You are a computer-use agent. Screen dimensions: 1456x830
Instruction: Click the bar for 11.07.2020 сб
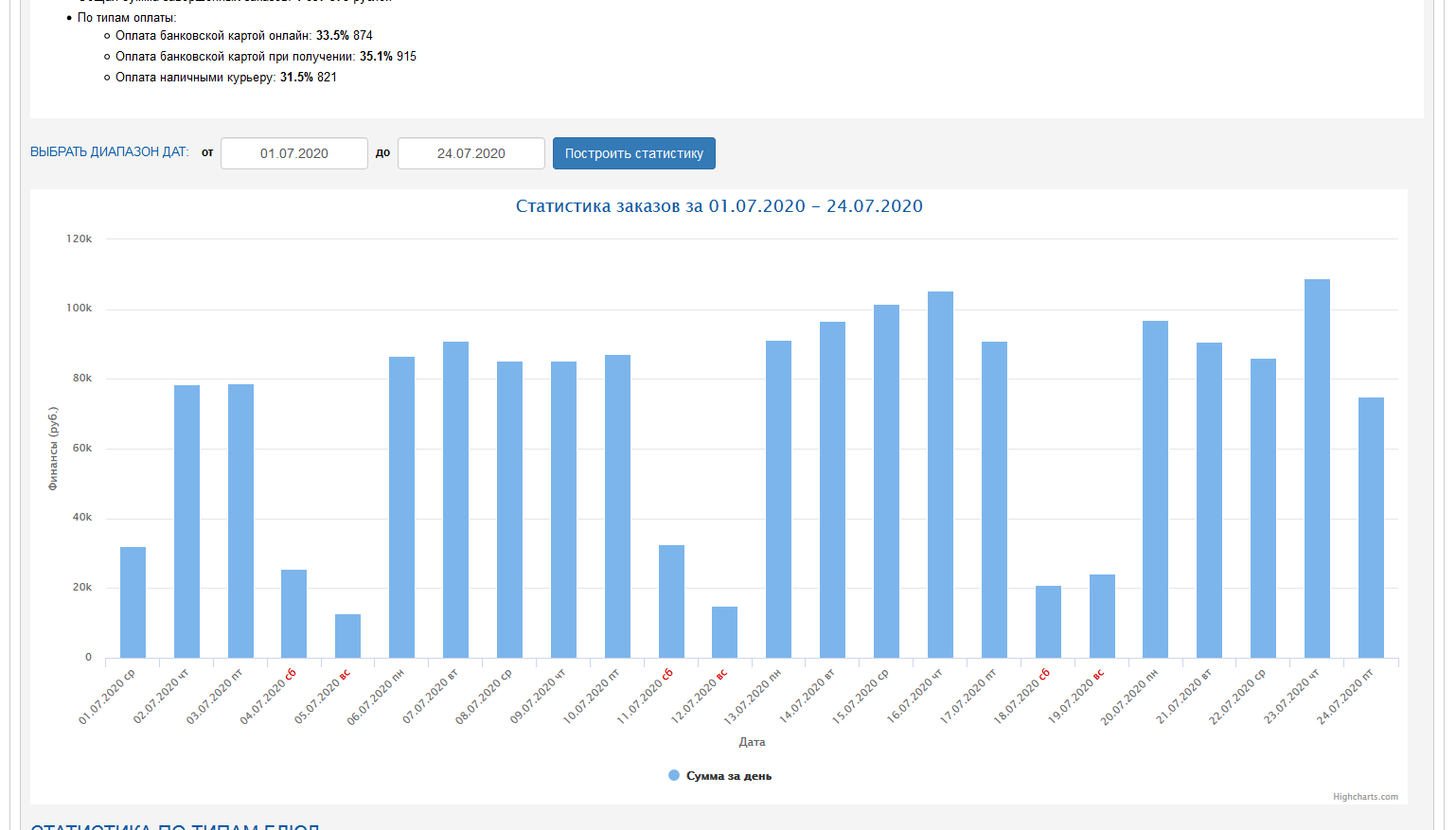click(671, 601)
